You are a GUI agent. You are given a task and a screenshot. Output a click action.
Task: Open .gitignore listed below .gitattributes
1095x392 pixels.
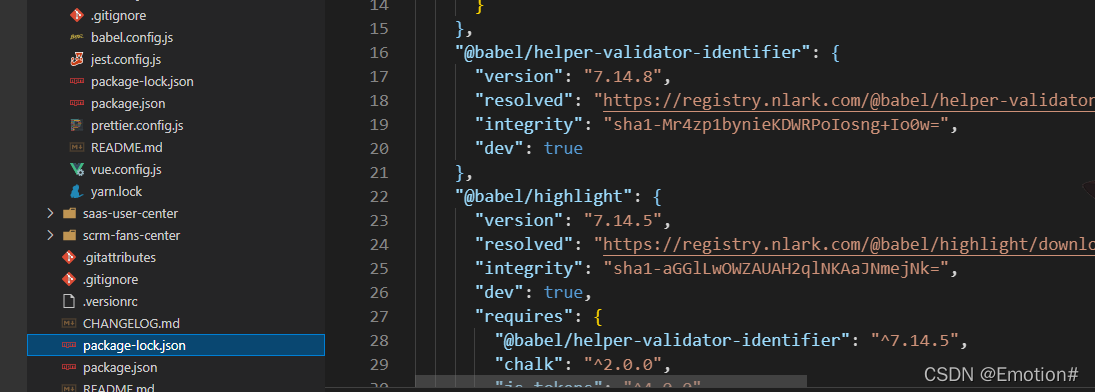110,280
